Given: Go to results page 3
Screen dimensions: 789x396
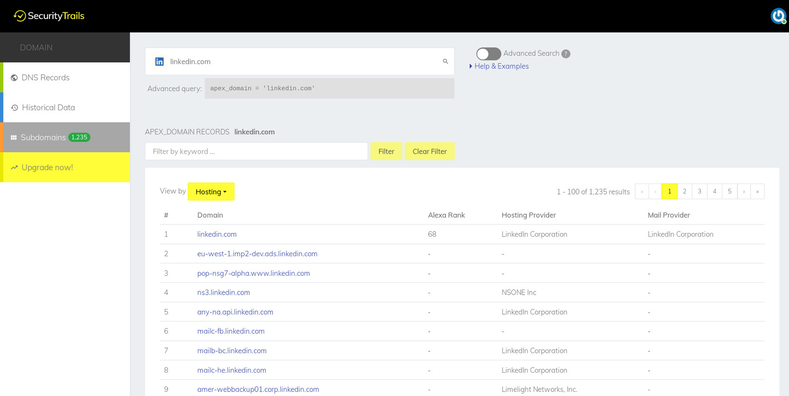Looking at the screenshot, I should pos(699,191).
